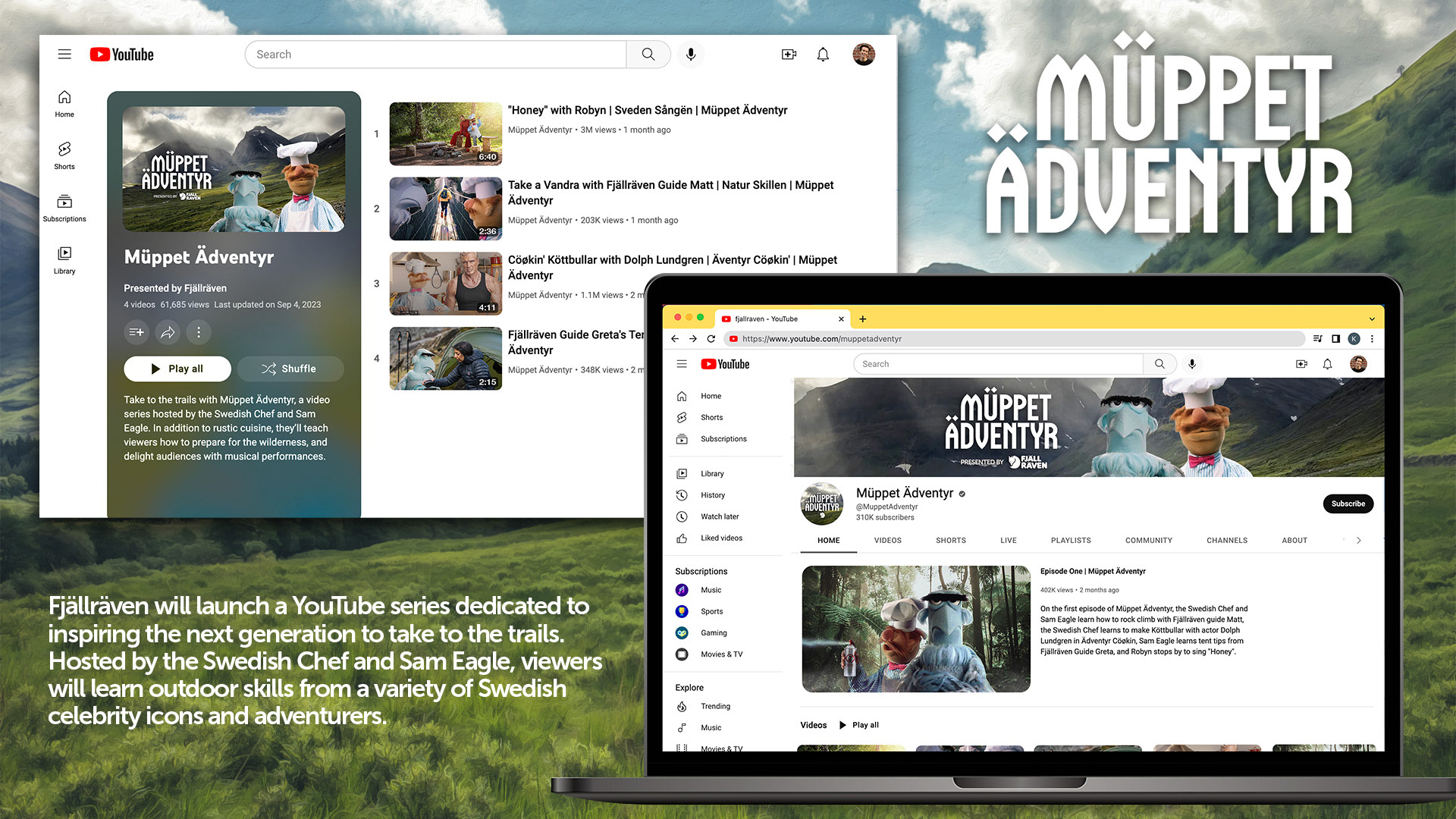Click the search magnifier button in playlist window
This screenshot has width=1456, height=819.
tap(648, 55)
